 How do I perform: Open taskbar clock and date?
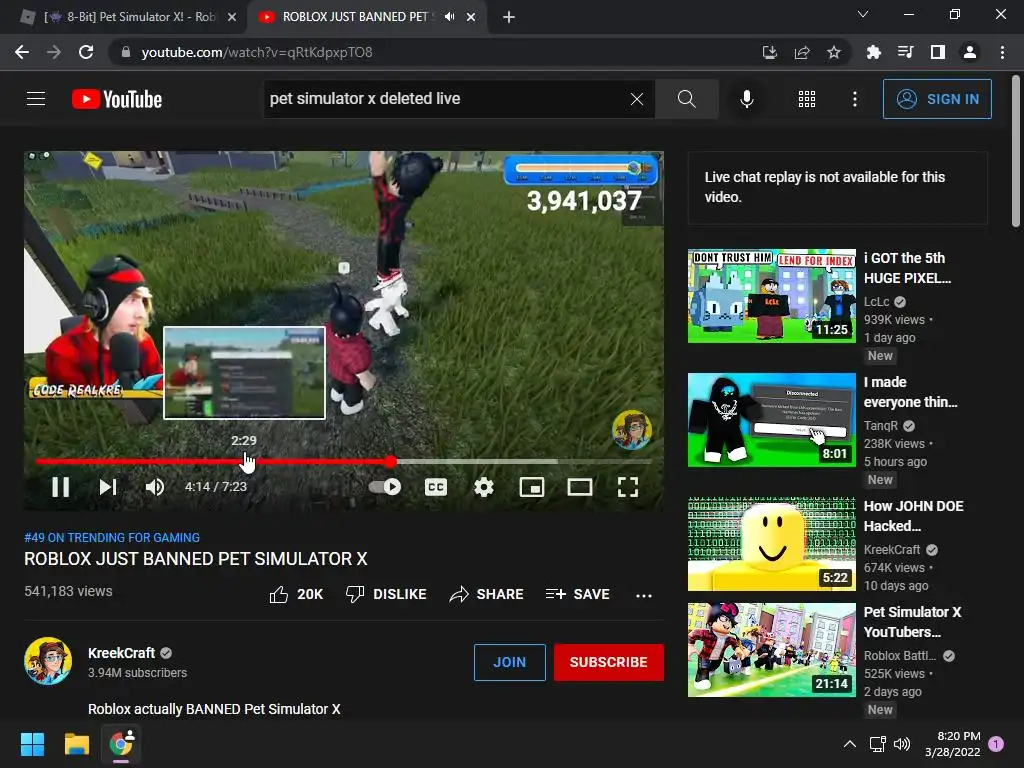(953, 744)
